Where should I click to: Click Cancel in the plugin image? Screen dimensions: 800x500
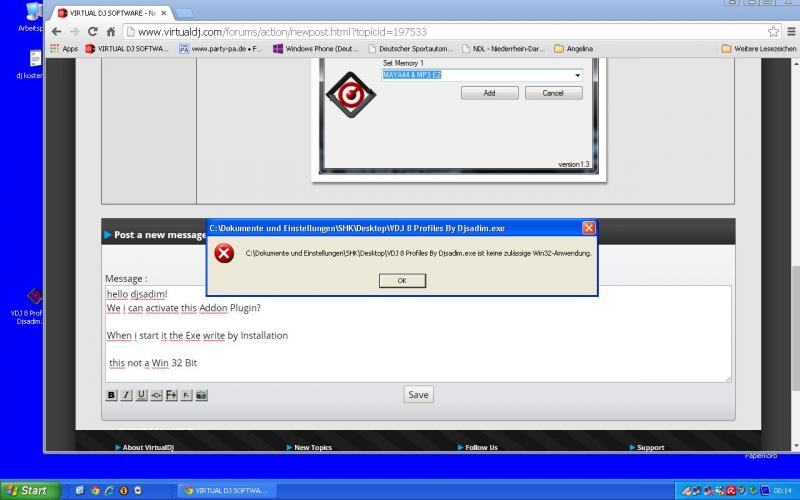coord(553,93)
